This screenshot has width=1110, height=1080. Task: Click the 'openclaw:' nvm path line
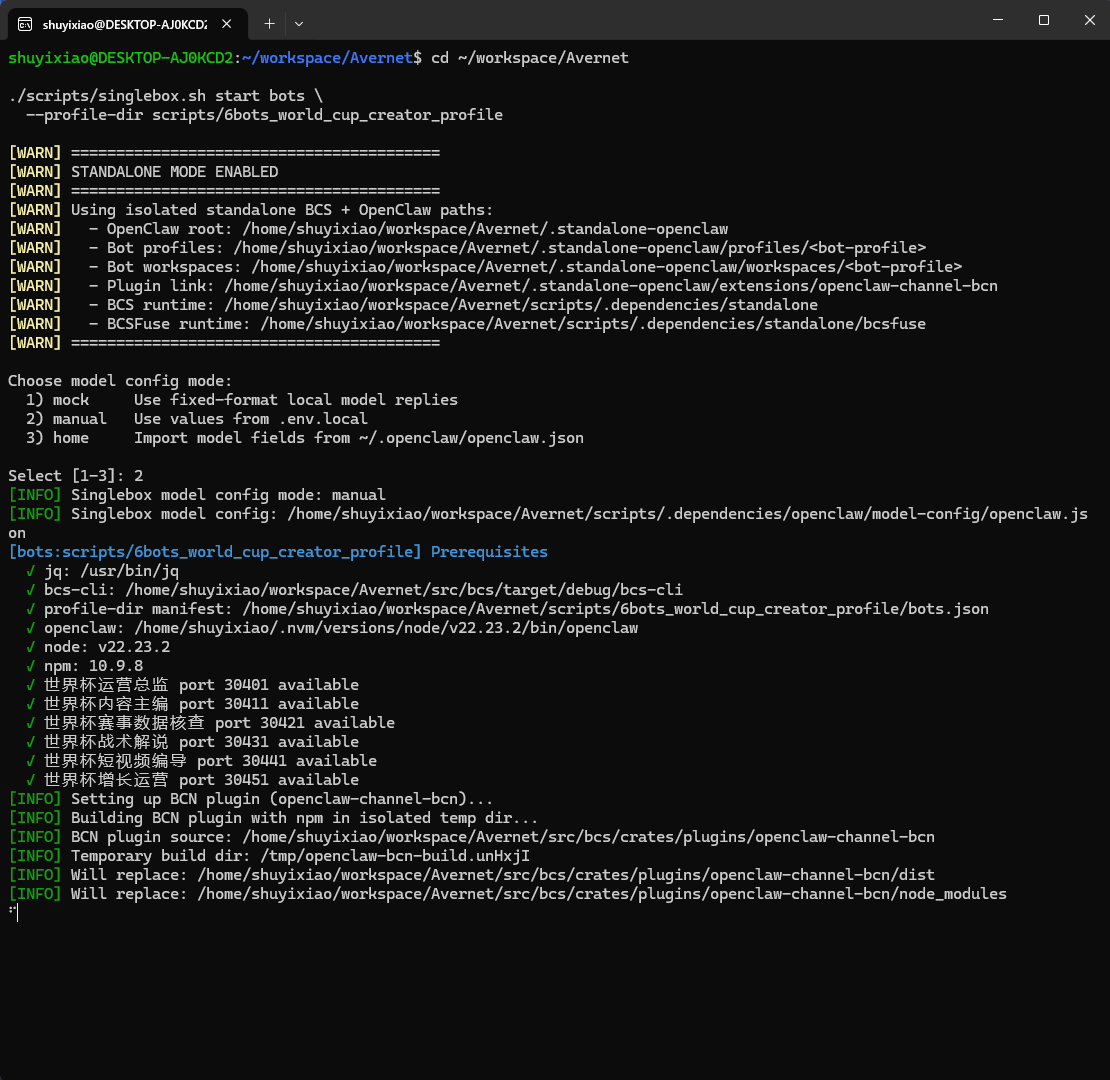click(332, 628)
